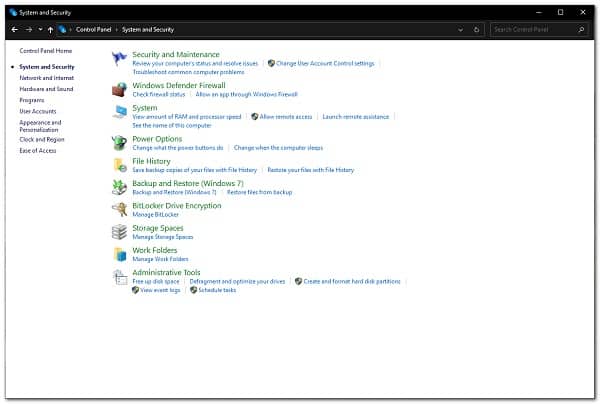This screenshot has width=600, height=404.
Task: Click the Security and Maintenance flag icon
Action: tap(119, 59)
